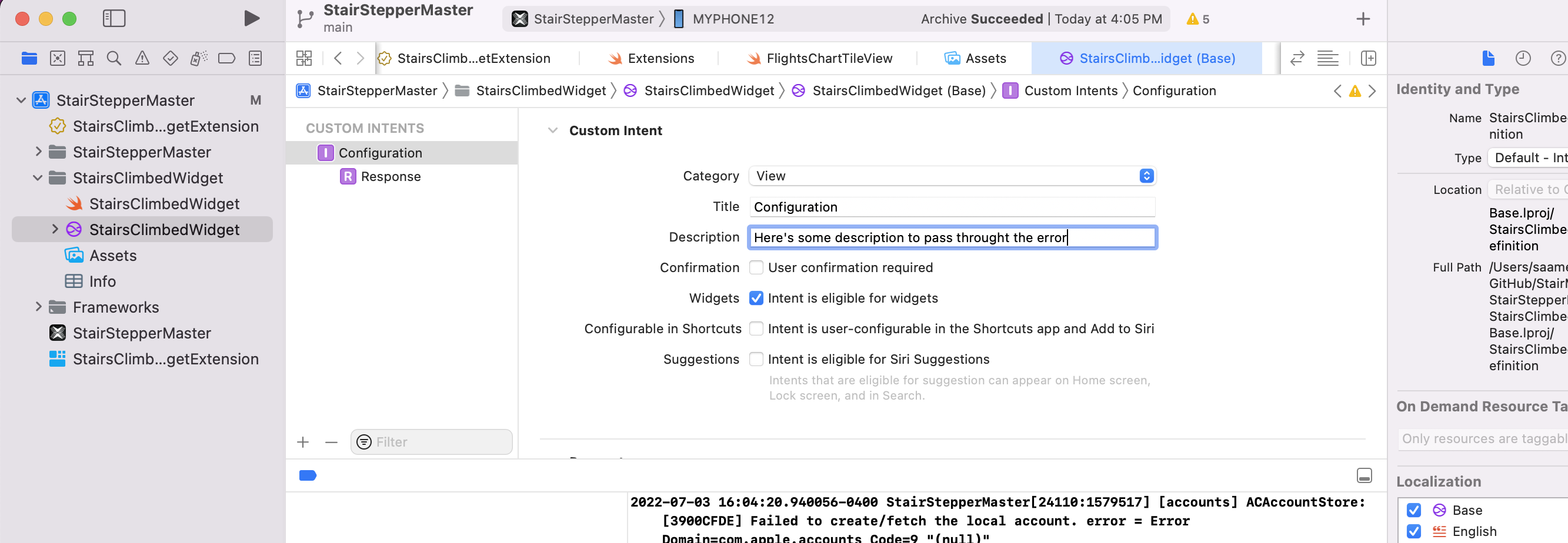Collapse the StairStepperMaster project root
The width and height of the screenshot is (1568, 543).
[x=21, y=100]
